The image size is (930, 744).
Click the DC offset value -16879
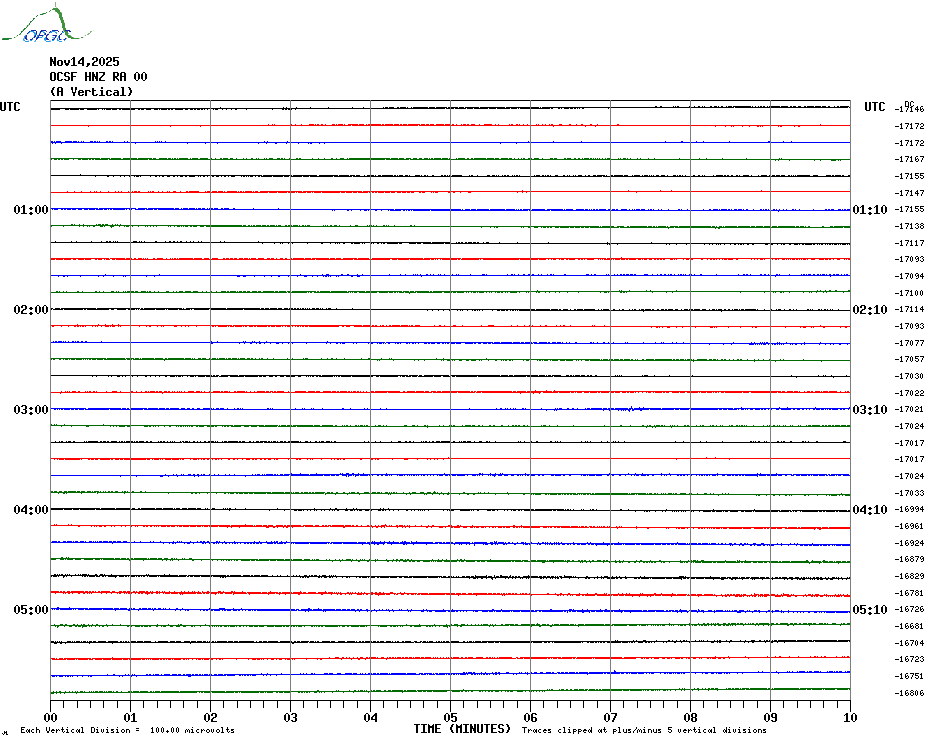[909, 559]
